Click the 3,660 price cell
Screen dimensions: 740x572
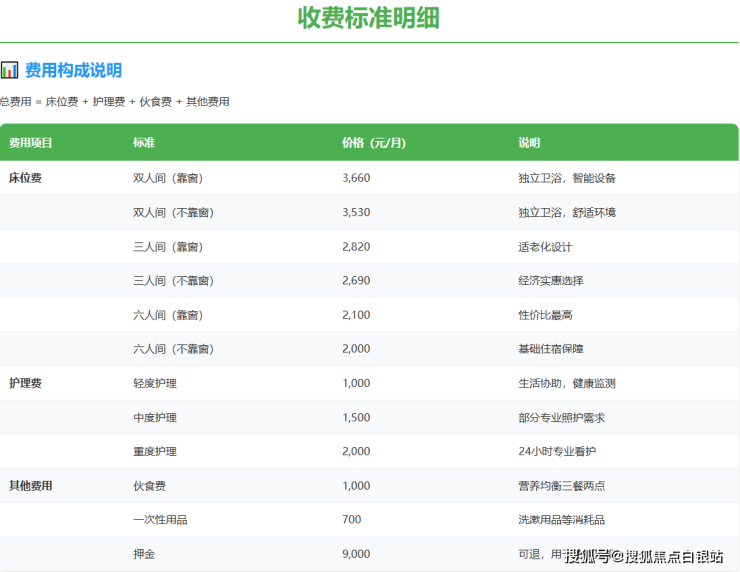point(356,178)
